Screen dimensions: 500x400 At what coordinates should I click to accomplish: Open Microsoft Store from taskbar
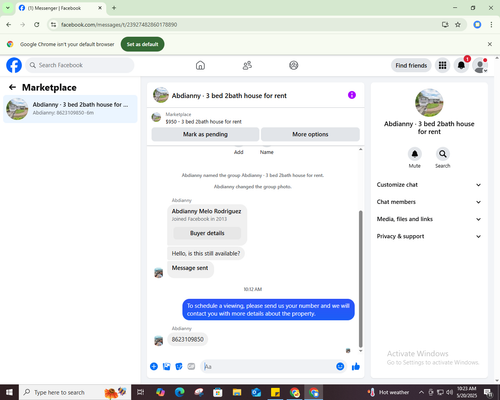pyautogui.click(x=218, y=392)
